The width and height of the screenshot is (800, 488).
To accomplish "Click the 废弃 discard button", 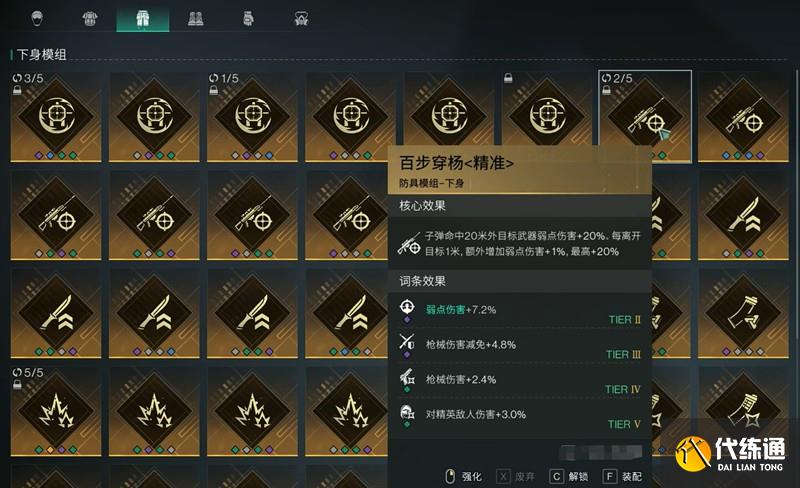I will click(x=516, y=476).
